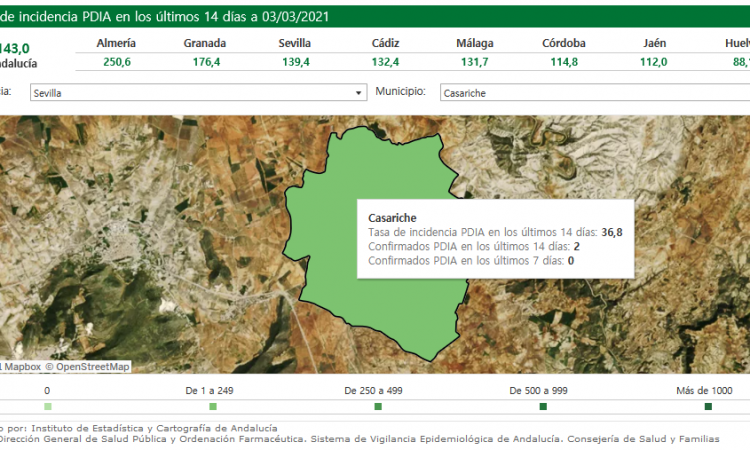The image size is (750, 450).
Task: Click the legend swatch for 0 cases
Action: pos(47,407)
